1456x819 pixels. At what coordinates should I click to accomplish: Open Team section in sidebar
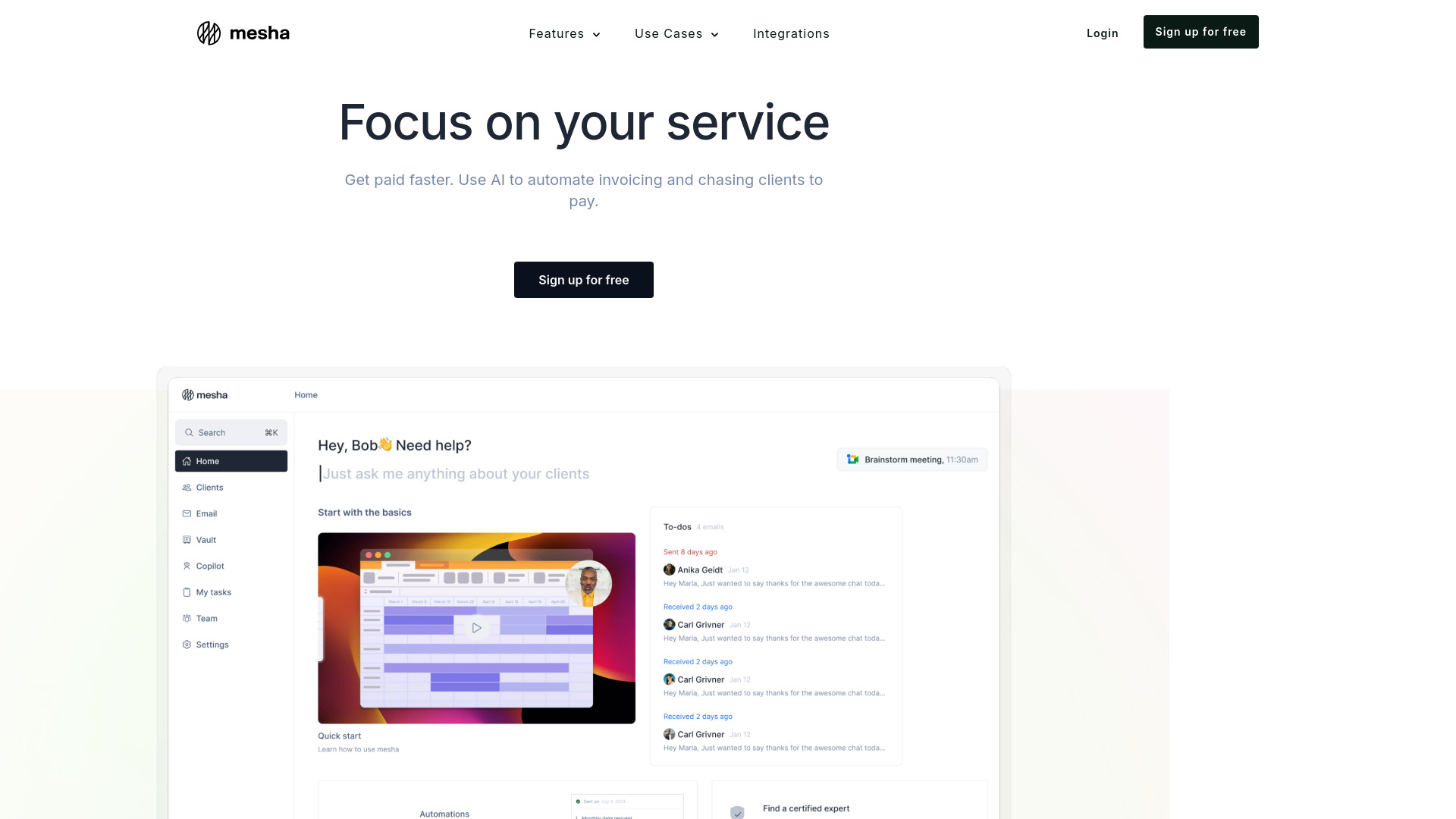coord(206,617)
